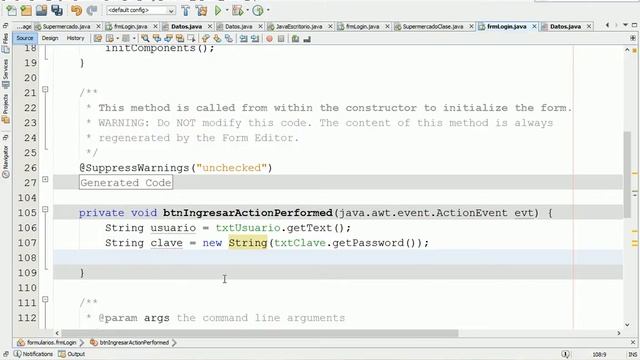Close the SupermercadoClase.java tab
Image resolution: width=640 pixels, height=360 pixels.
tap(471, 27)
